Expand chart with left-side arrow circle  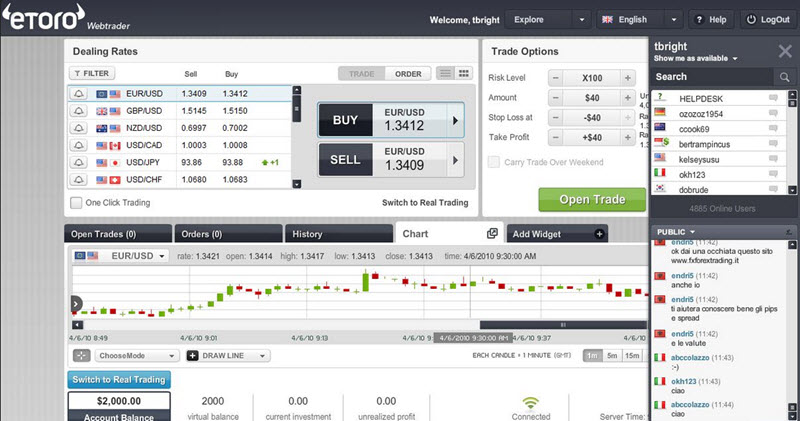click(x=76, y=304)
